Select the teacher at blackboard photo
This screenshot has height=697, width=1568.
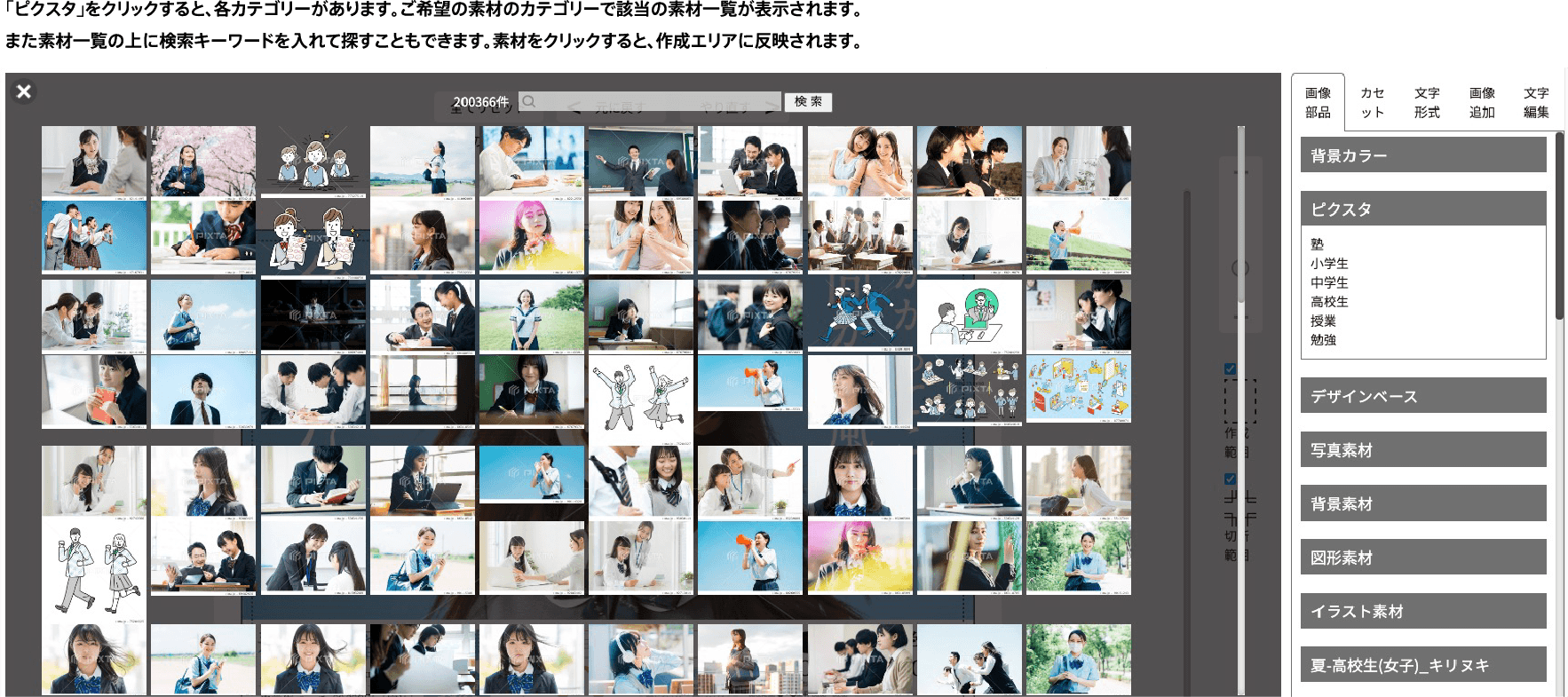tap(641, 161)
